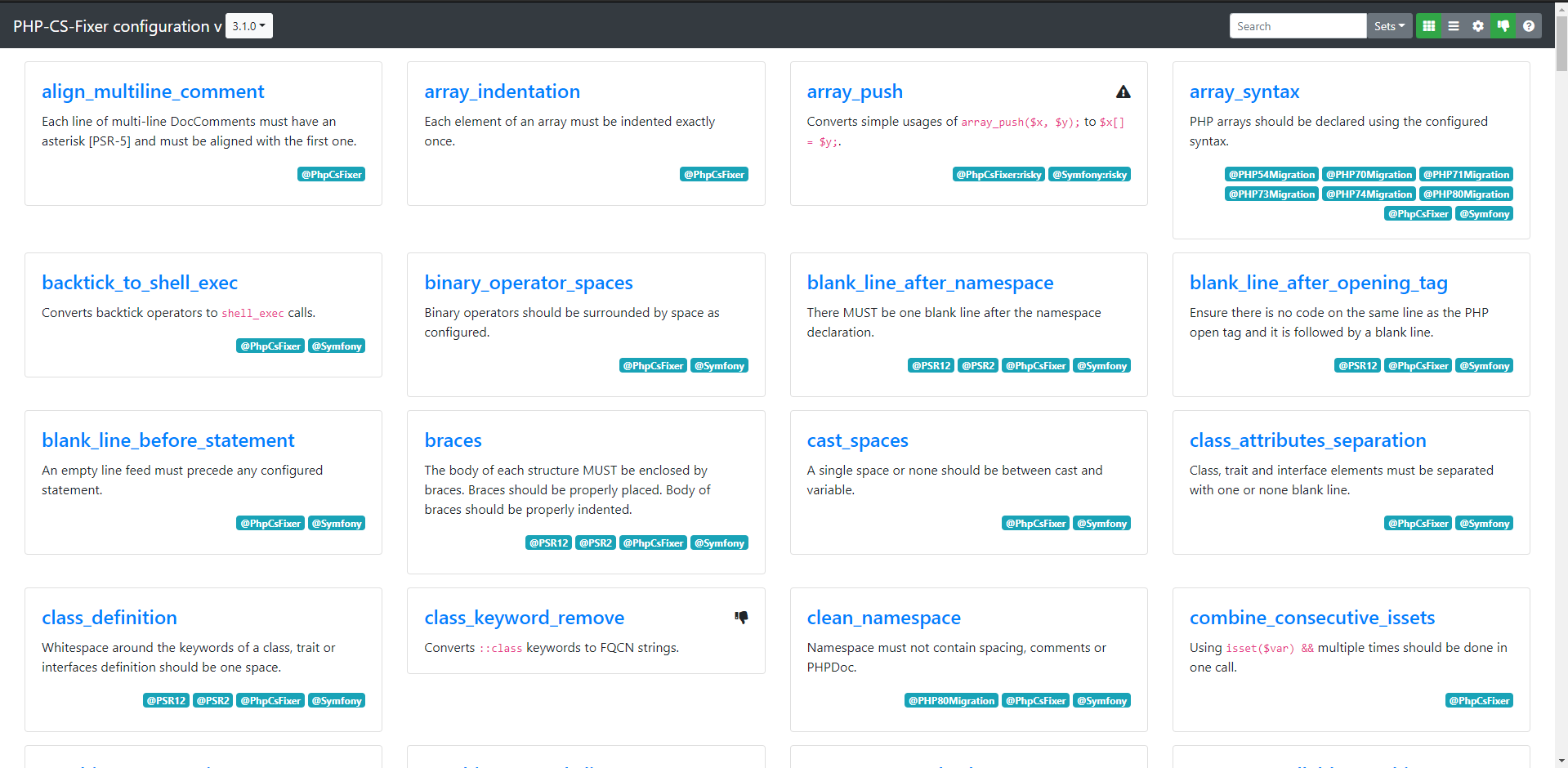This screenshot has width=1568, height=768.
Task: Open the binary_operator_spaces fixer
Action: [529, 283]
